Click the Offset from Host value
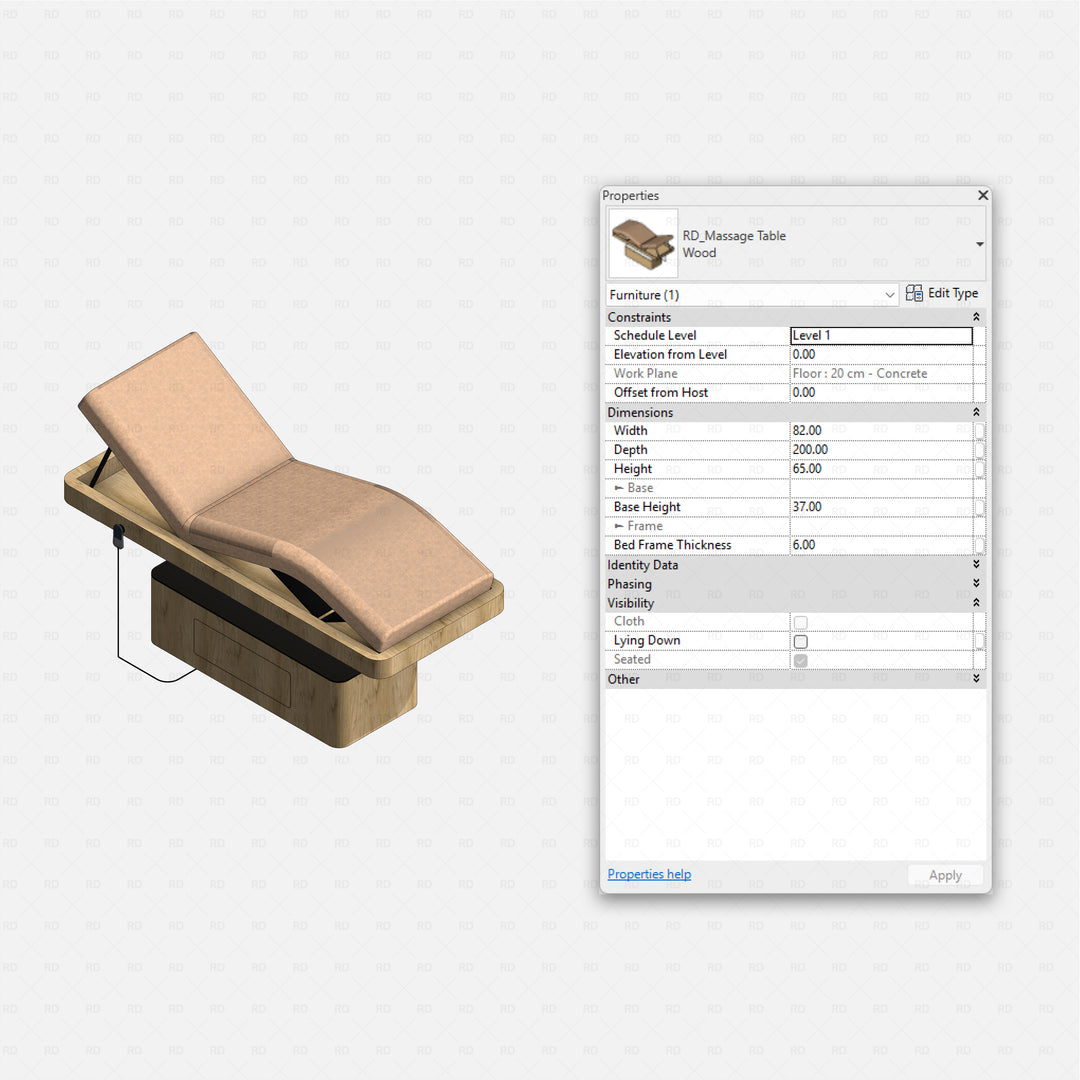The height and width of the screenshot is (1080, 1080). [881, 392]
